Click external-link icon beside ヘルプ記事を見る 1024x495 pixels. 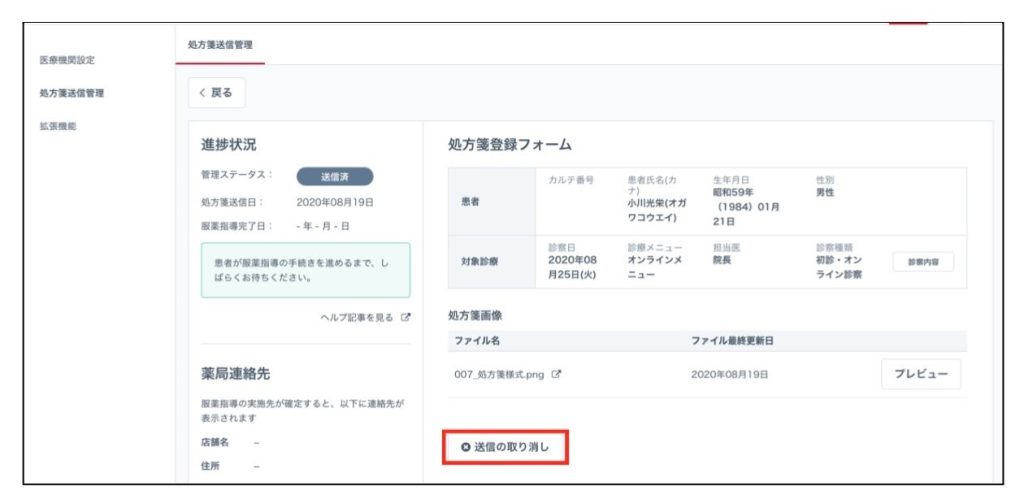tap(405, 318)
